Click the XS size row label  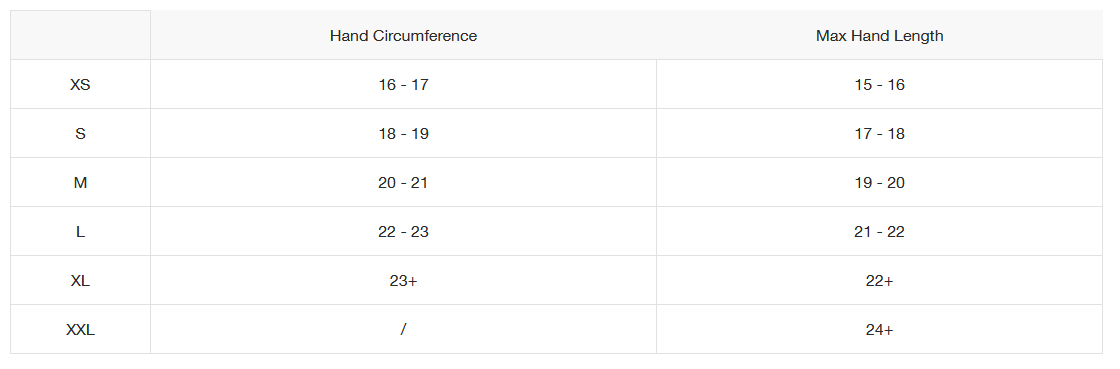coord(81,84)
